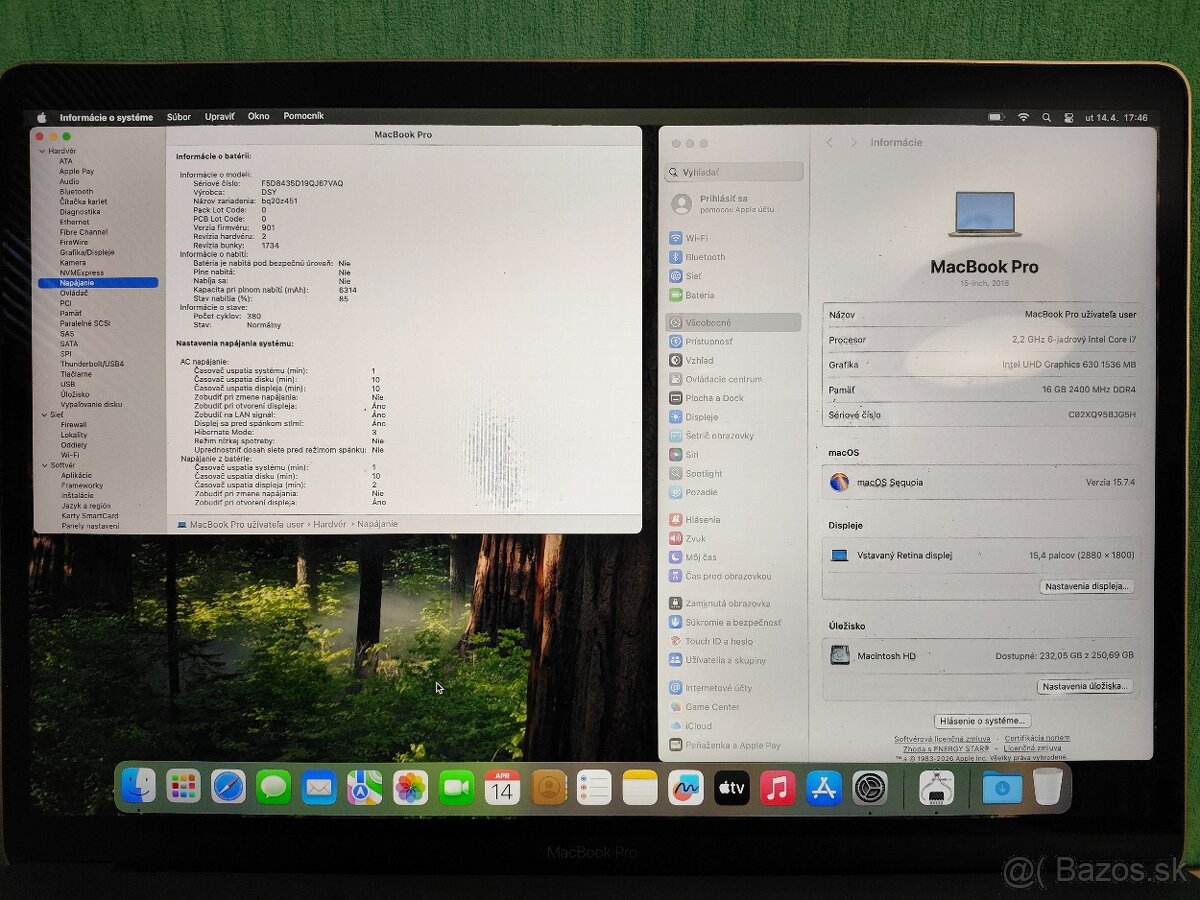Open Bluetooth settings in the sidebar

(700, 257)
